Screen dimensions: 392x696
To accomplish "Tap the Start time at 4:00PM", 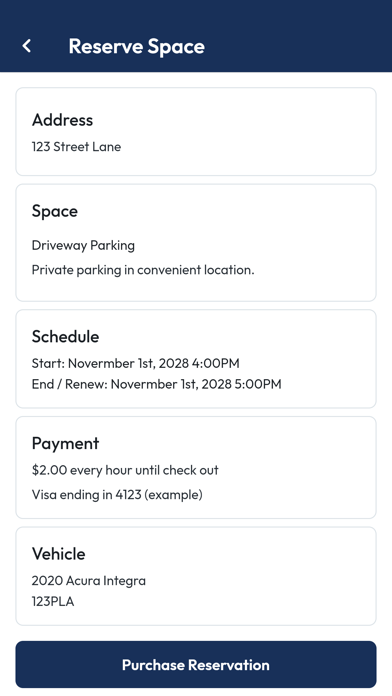I will [x=135, y=363].
